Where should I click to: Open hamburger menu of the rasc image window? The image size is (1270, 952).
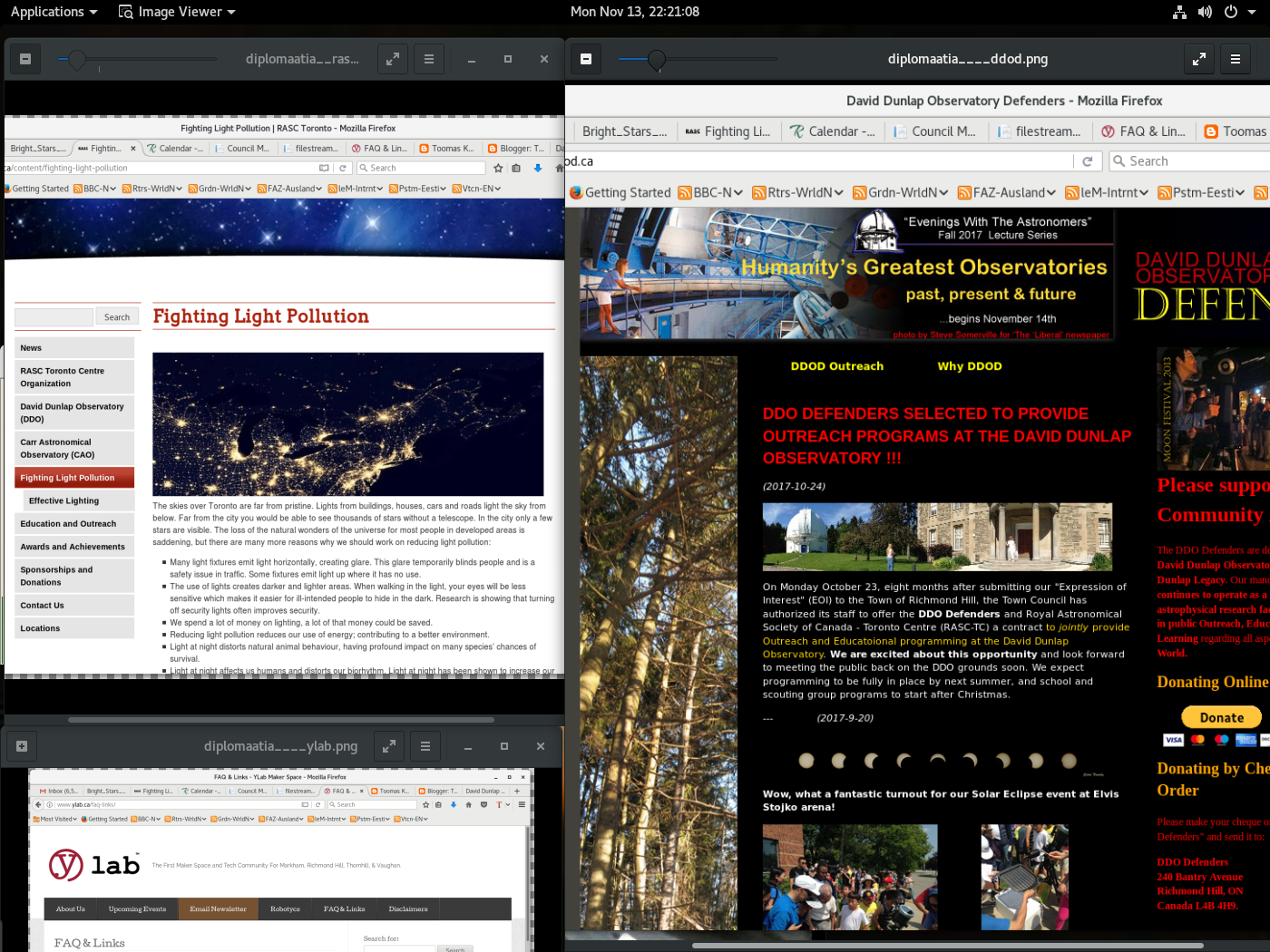[x=429, y=59]
